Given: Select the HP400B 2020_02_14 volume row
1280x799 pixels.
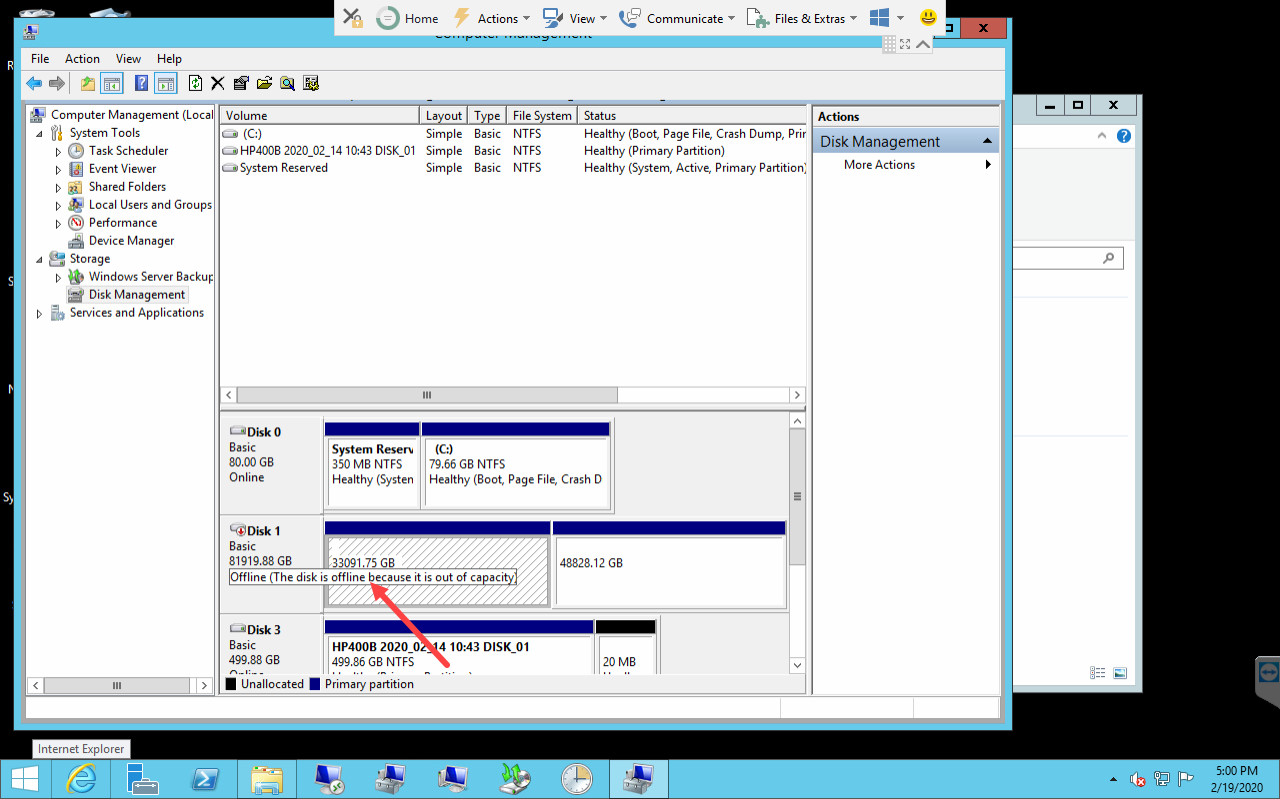Looking at the screenshot, I should [513, 151].
